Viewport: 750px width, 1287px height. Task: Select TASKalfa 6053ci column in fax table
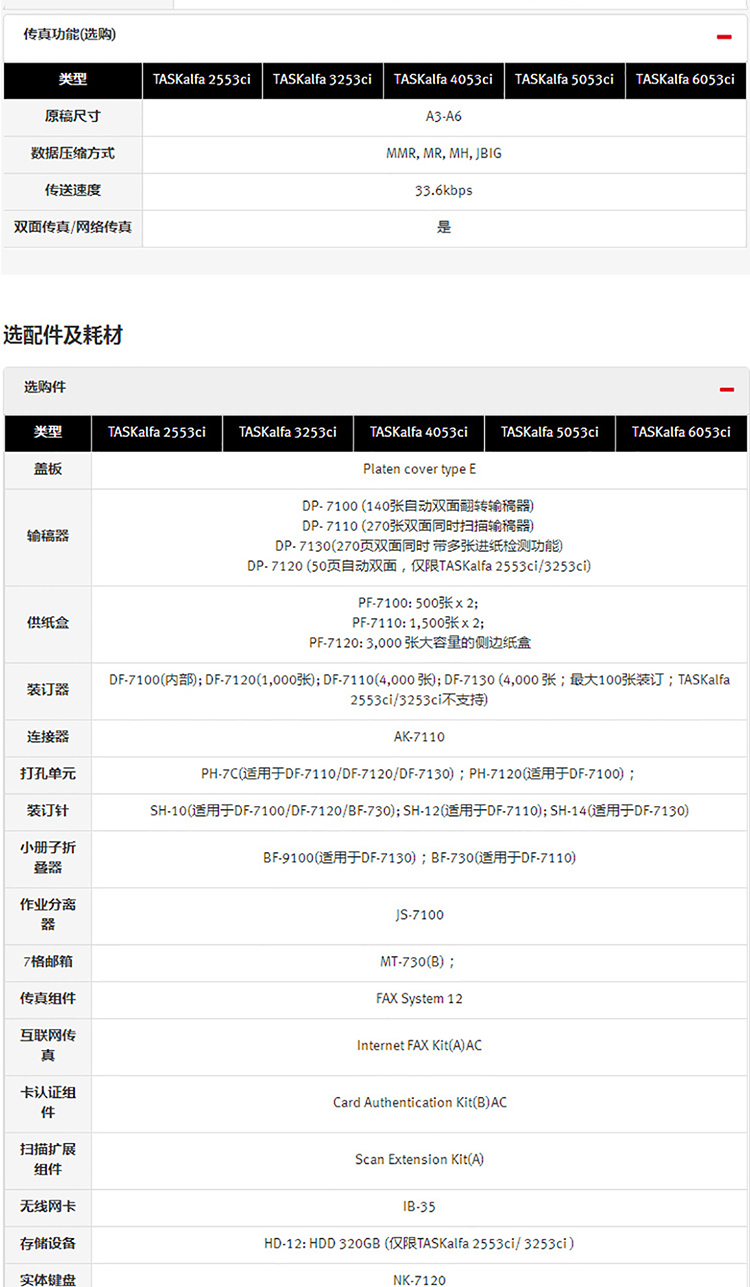coord(685,80)
